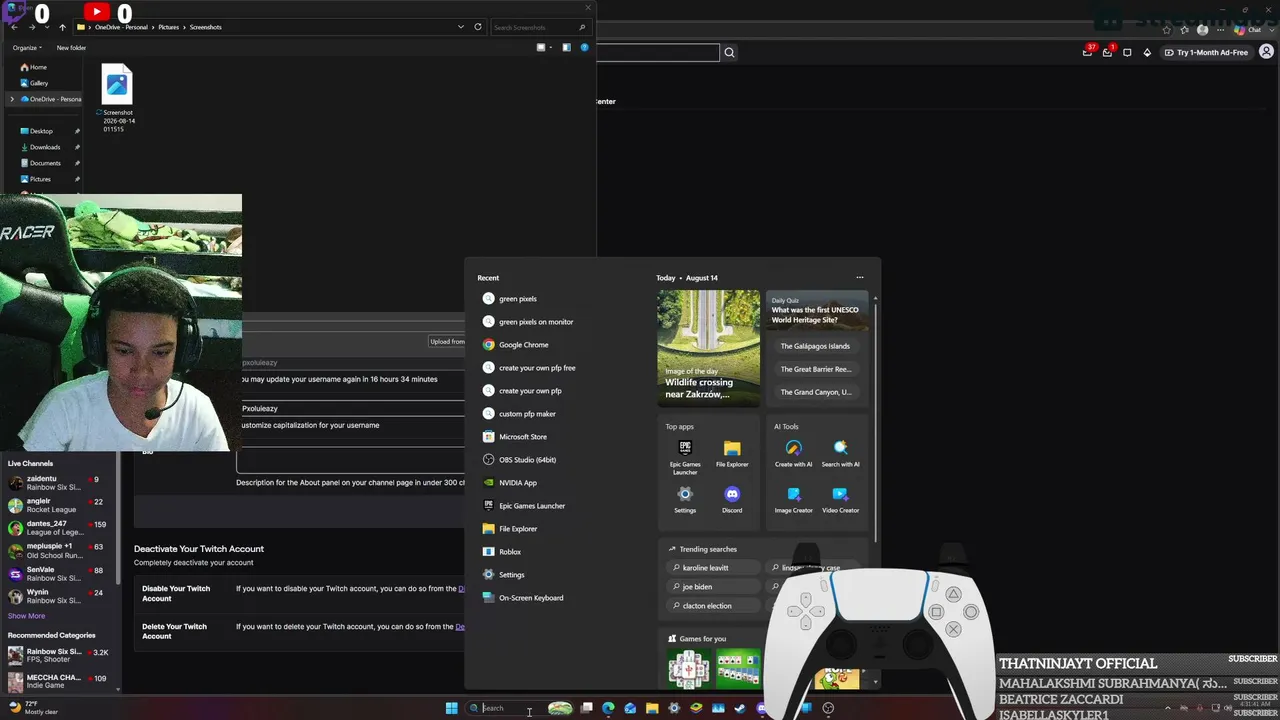This screenshot has width=1280, height=720.
Task: Click File Explorer Help icon
Action: tap(585, 47)
